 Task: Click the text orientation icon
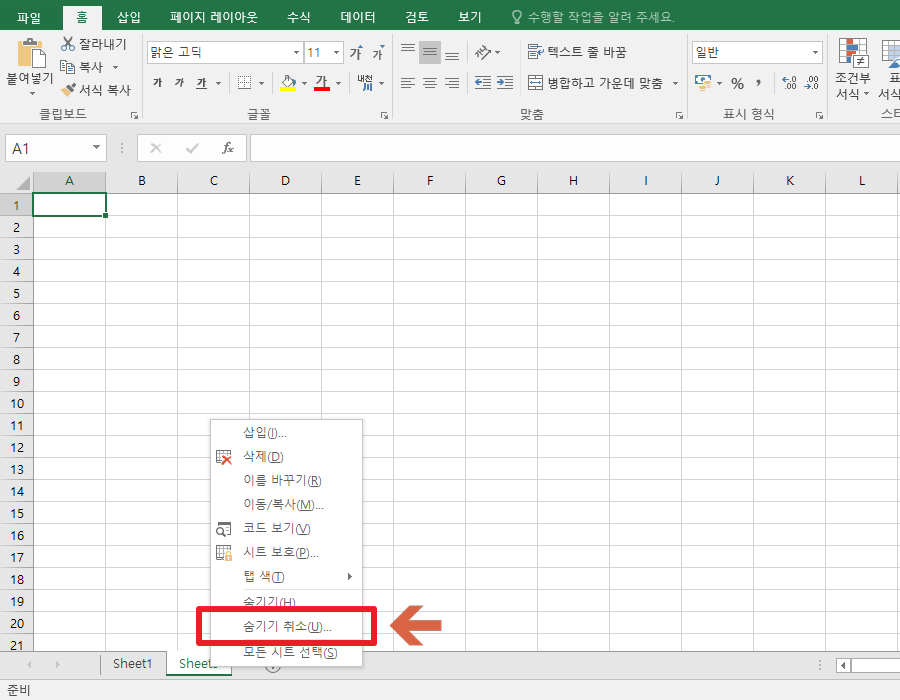[483, 53]
